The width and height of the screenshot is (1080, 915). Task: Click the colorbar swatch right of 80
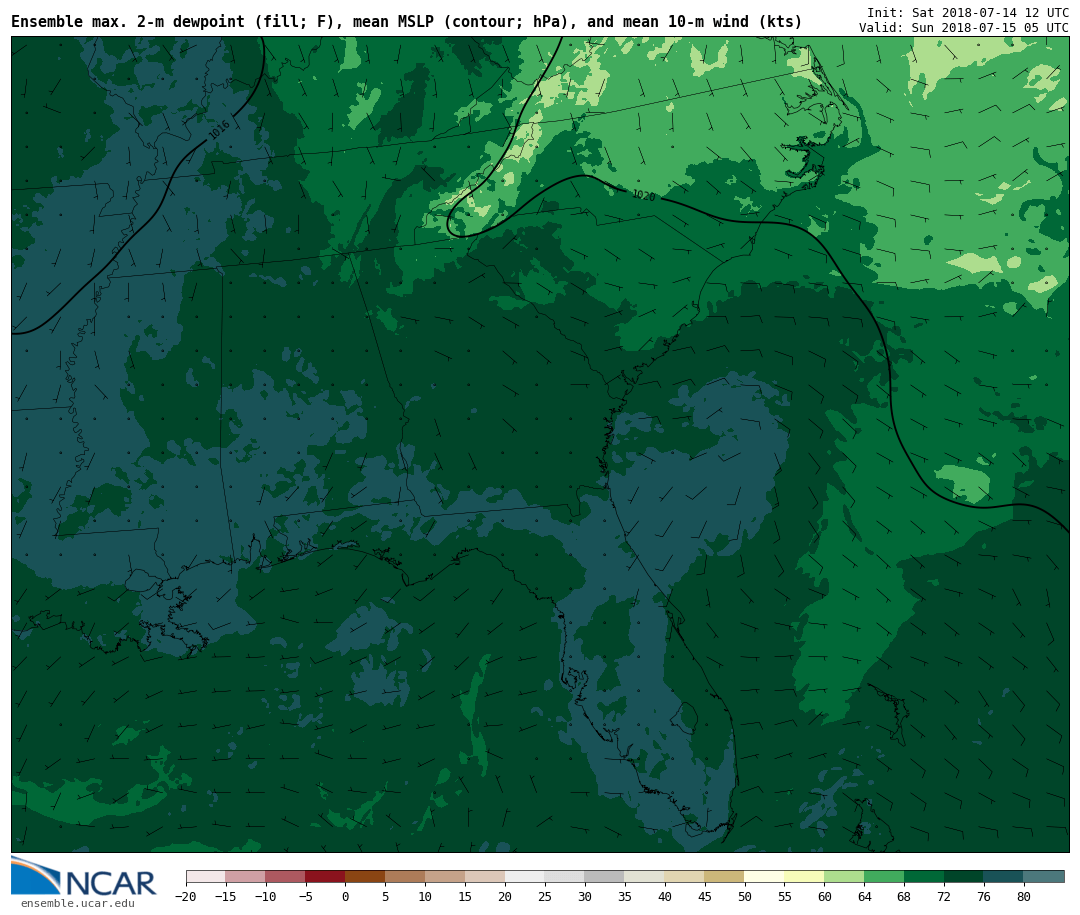pos(1043,877)
